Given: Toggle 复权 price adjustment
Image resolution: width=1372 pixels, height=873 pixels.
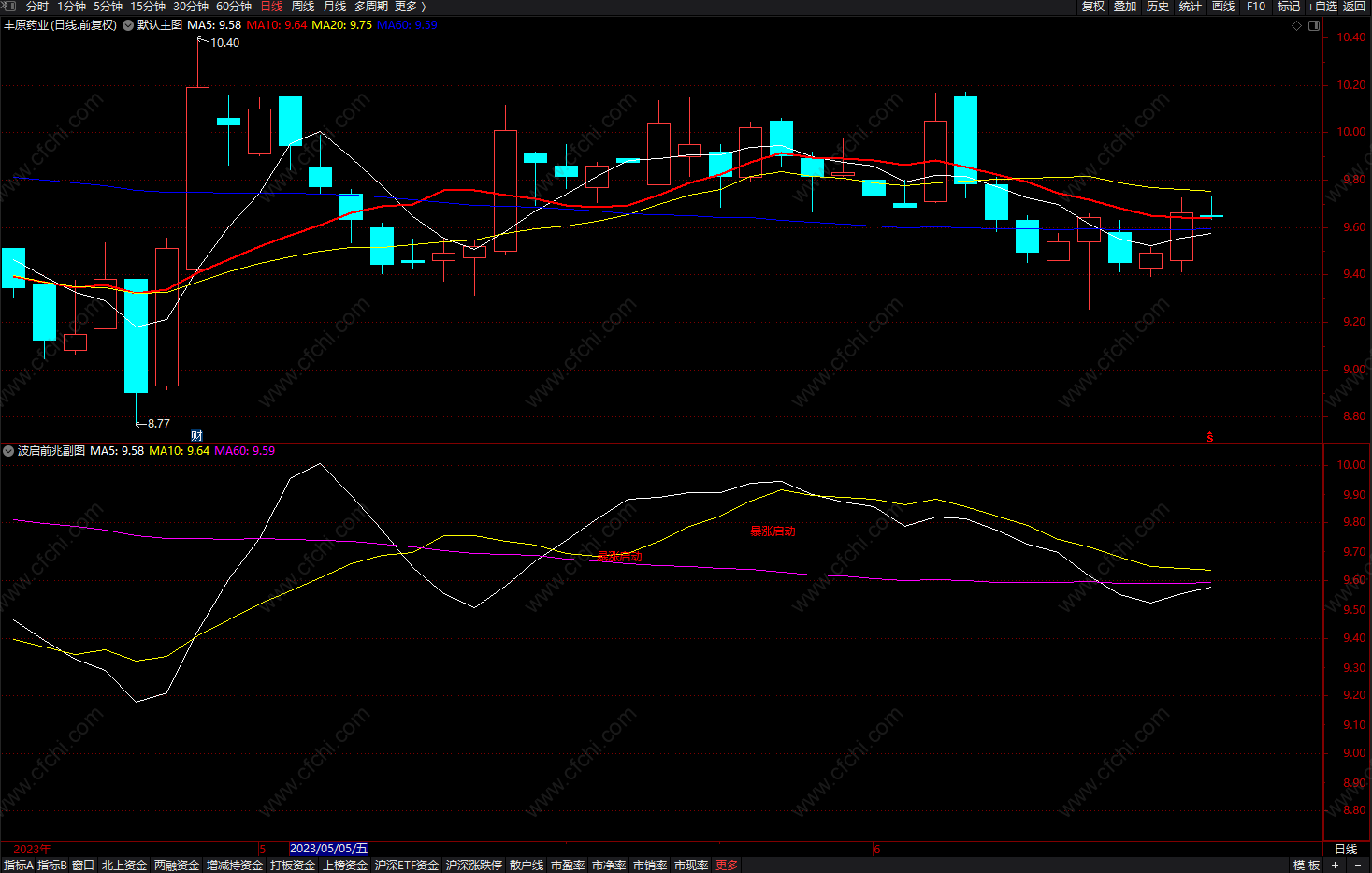Looking at the screenshot, I should (1093, 7).
